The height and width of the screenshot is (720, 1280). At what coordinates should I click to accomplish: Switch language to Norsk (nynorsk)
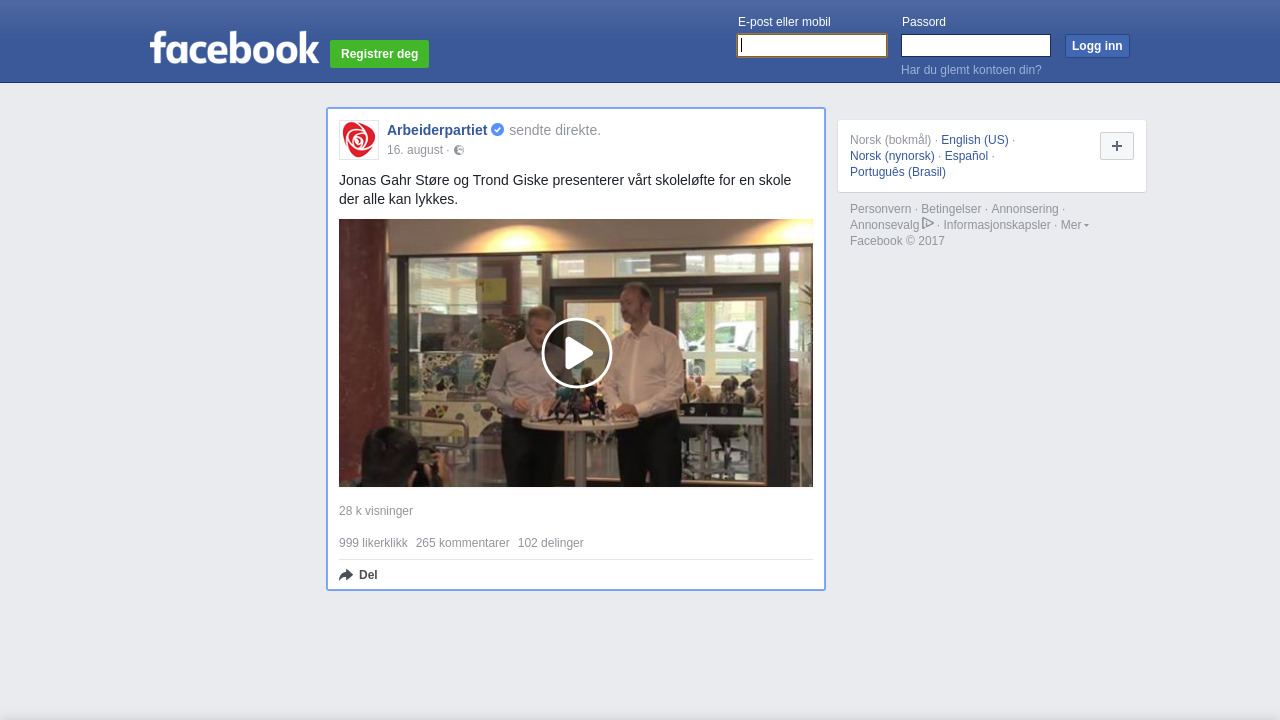892,156
